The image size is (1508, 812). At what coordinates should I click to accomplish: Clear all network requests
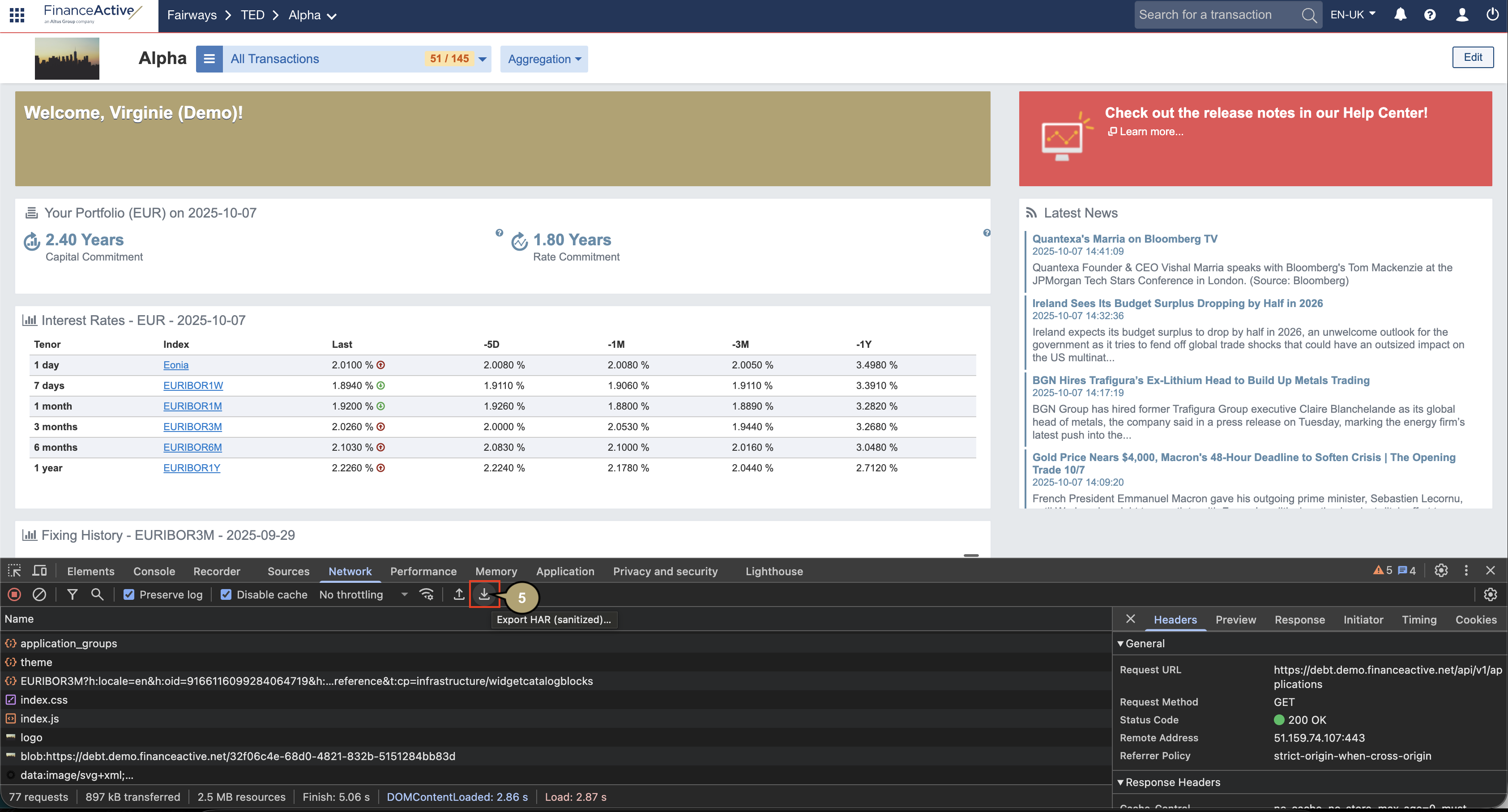click(39, 594)
